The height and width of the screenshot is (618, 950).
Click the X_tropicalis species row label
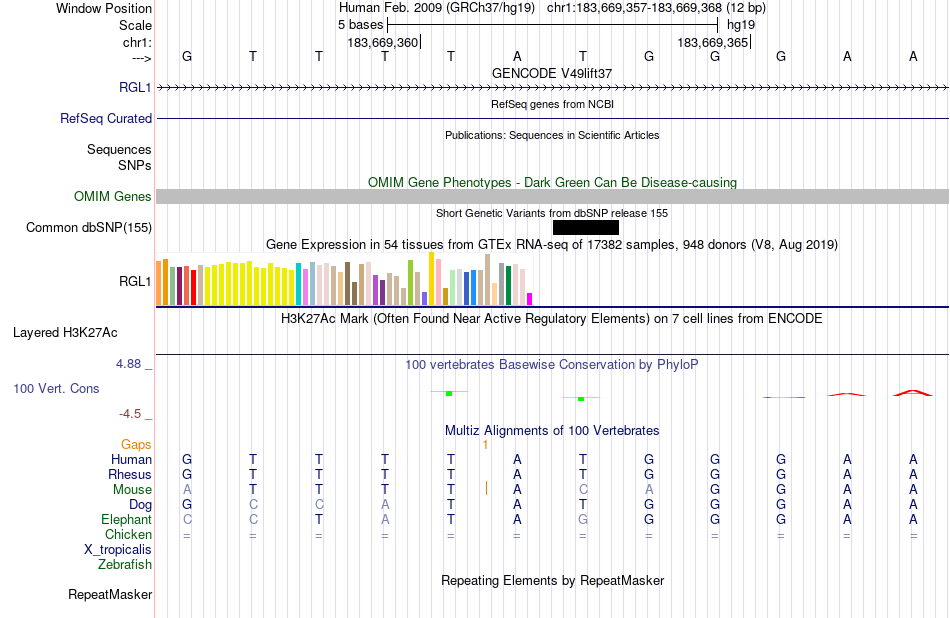click(118, 550)
